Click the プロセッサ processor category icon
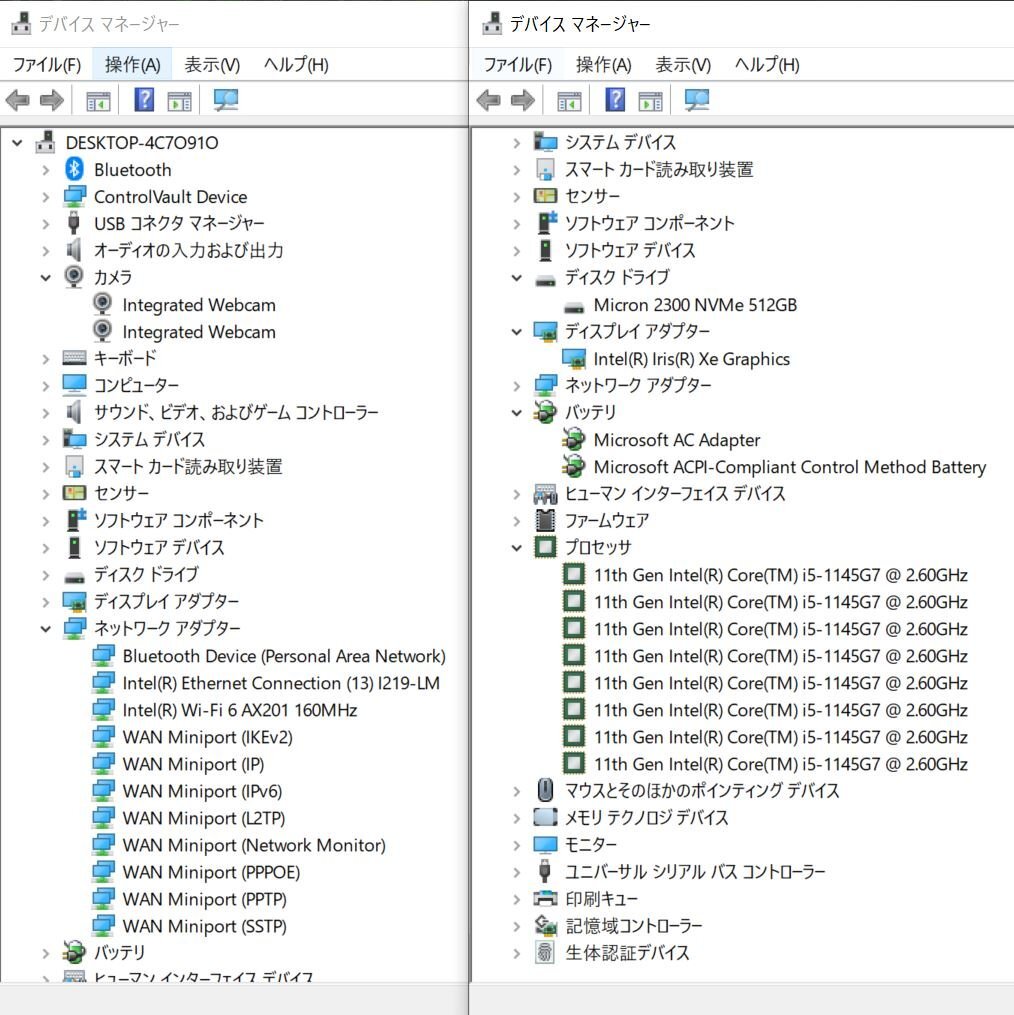 (x=545, y=547)
